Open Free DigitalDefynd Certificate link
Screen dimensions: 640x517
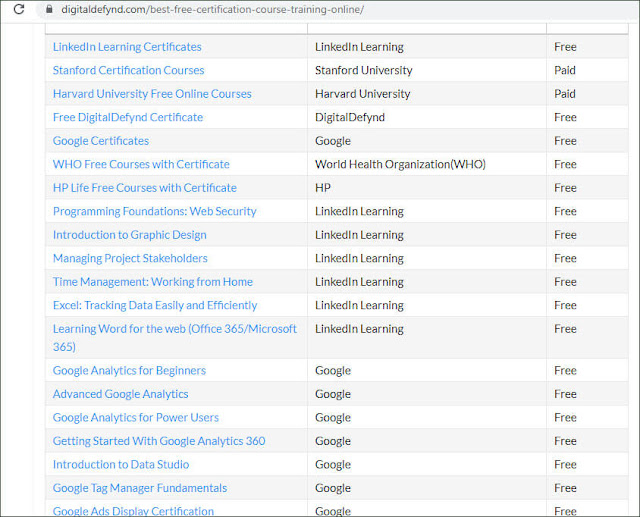pos(128,118)
